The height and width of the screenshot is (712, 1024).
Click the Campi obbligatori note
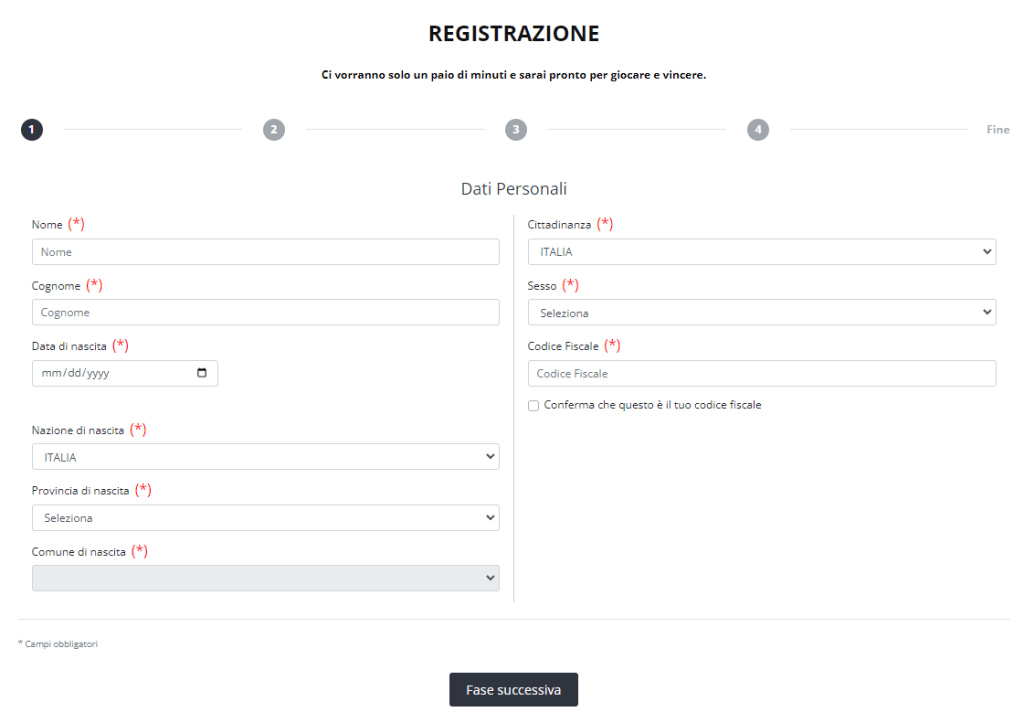tap(60, 643)
